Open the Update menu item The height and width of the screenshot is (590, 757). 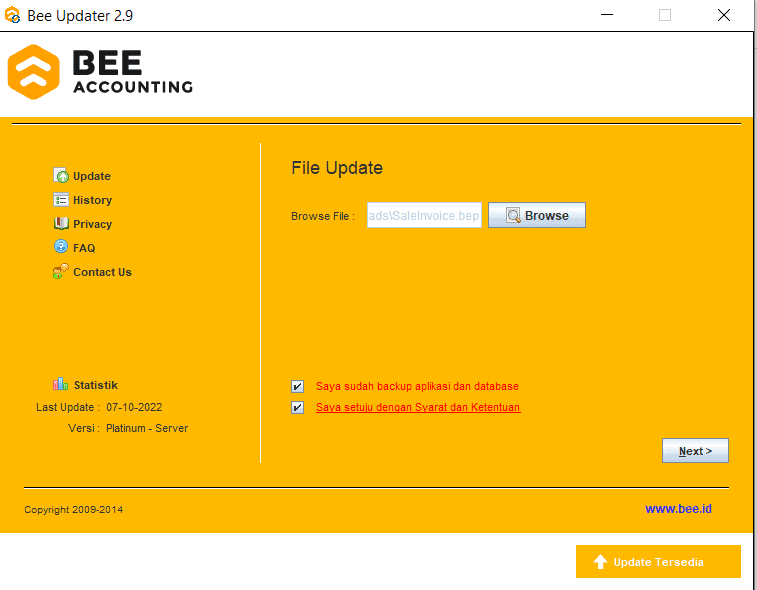tap(92, 176)
